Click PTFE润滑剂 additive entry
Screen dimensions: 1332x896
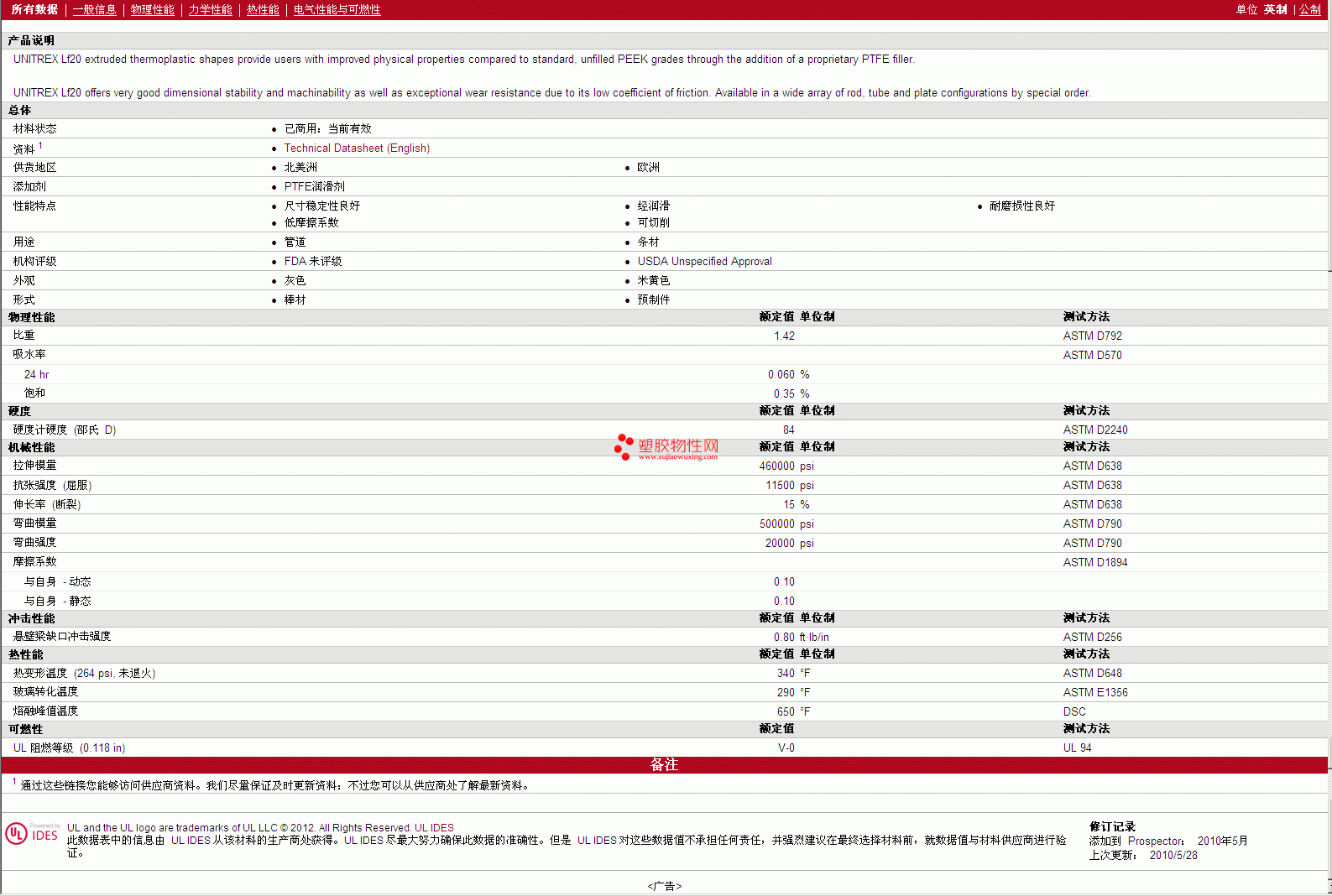(x=314, y=186)
